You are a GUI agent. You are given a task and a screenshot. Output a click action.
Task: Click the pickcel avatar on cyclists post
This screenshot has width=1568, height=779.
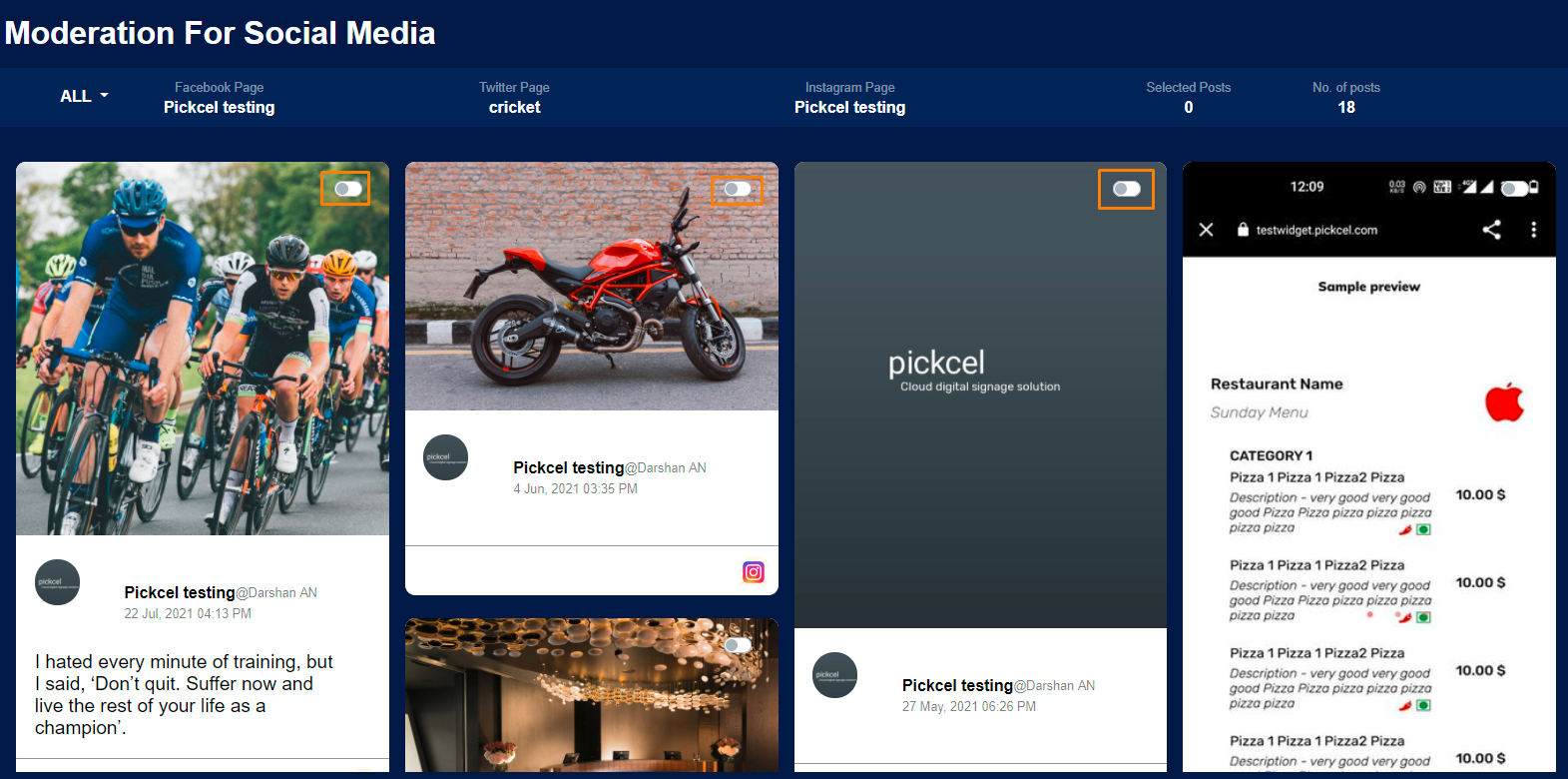pos(57,582)
